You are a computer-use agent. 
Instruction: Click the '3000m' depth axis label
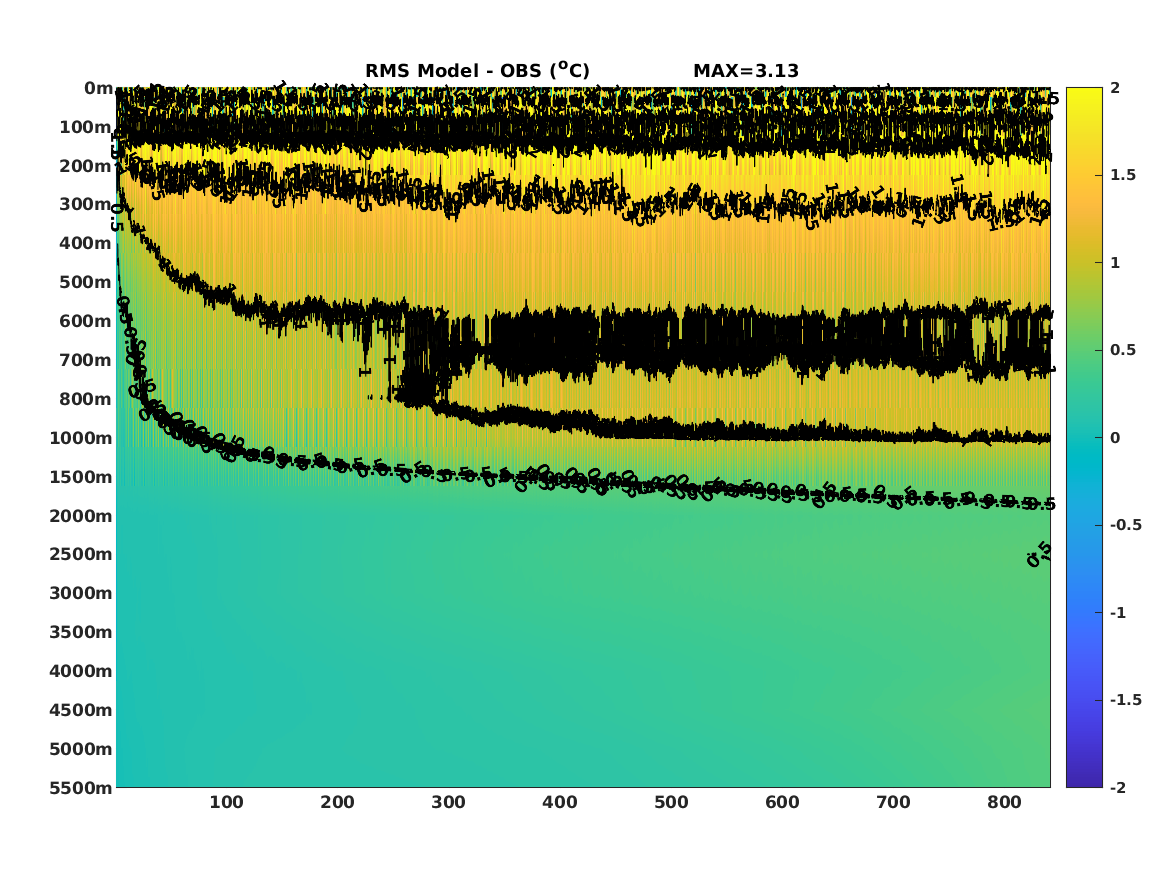[x=81, y=593]
